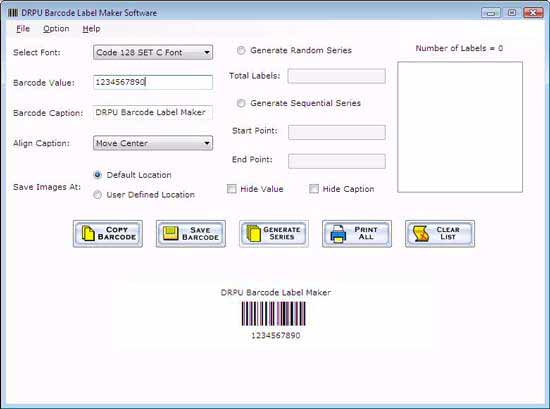Click the Start Point input field
The height and width of the screenshot is (409, 550).
pyautogui.click(x=337, y=132)
